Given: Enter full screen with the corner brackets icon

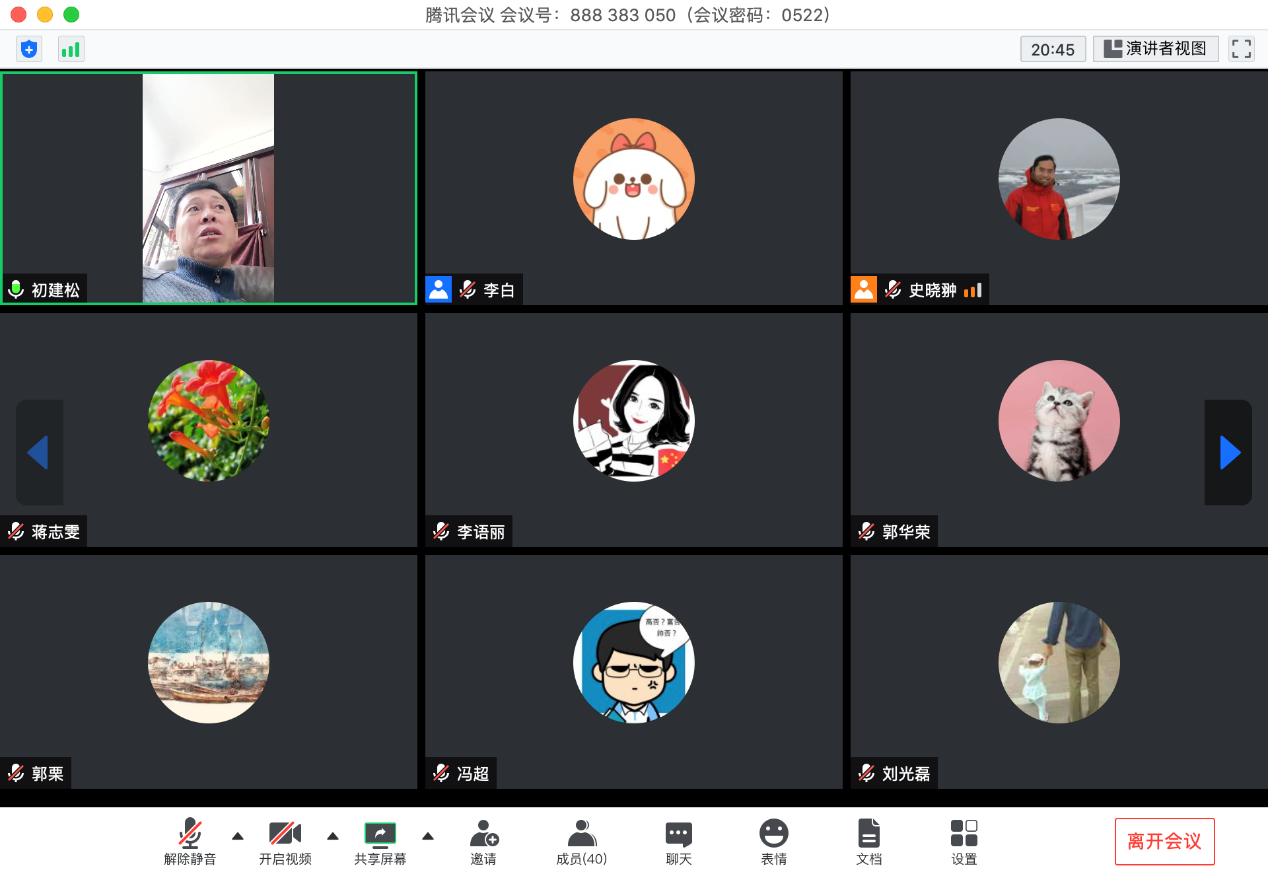Looking at the screenshot, I should click(1241, 49).
